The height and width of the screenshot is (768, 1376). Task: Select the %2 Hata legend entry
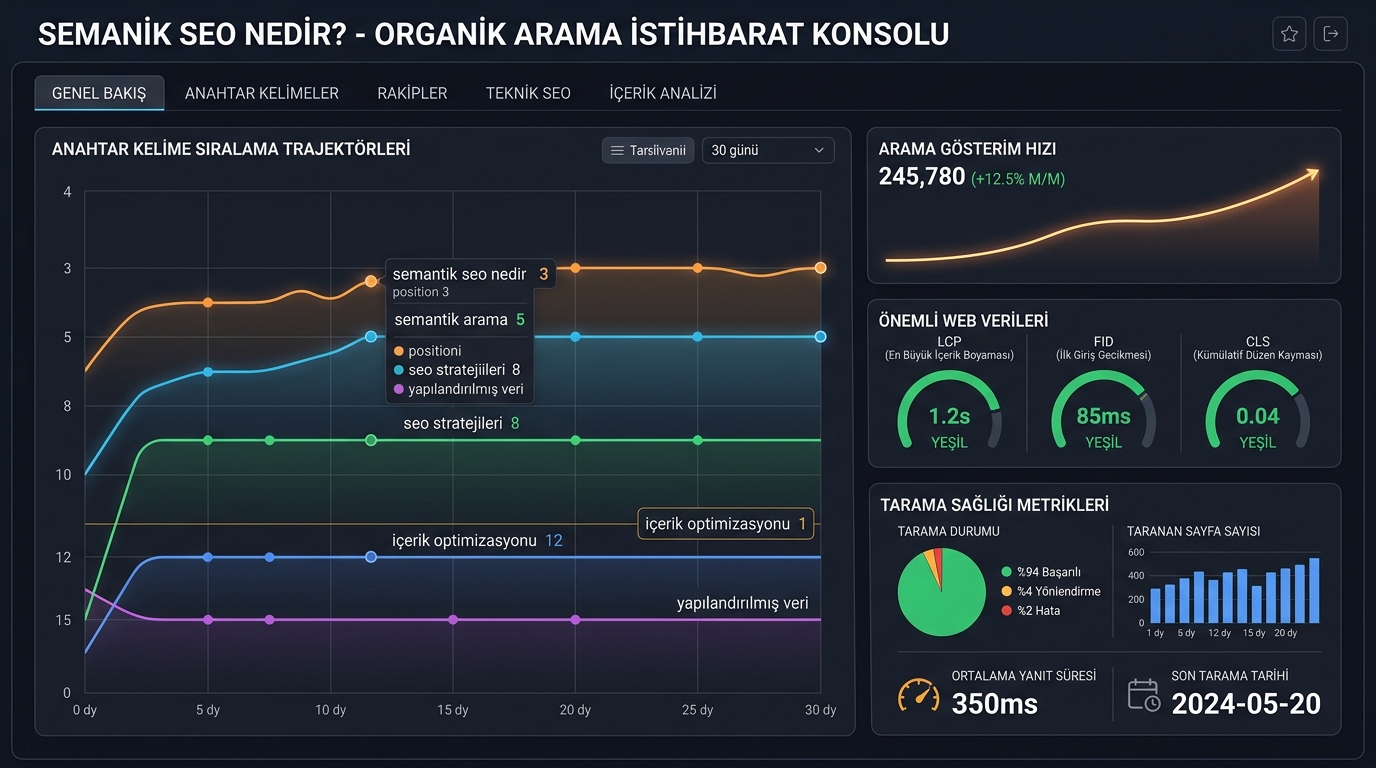point(1030,610)
